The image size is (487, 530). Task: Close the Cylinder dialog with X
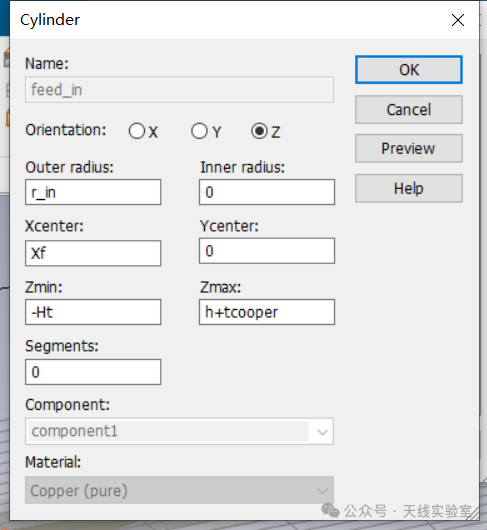[x=458, y=20]
